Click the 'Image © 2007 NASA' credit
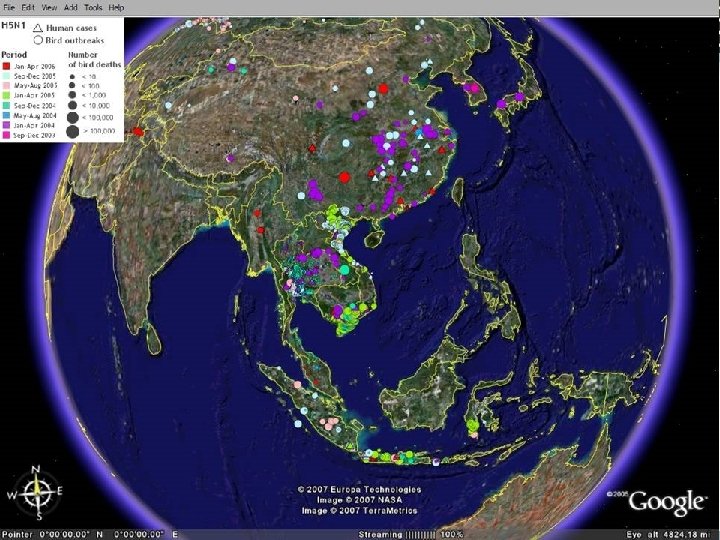 click(359, 500)
